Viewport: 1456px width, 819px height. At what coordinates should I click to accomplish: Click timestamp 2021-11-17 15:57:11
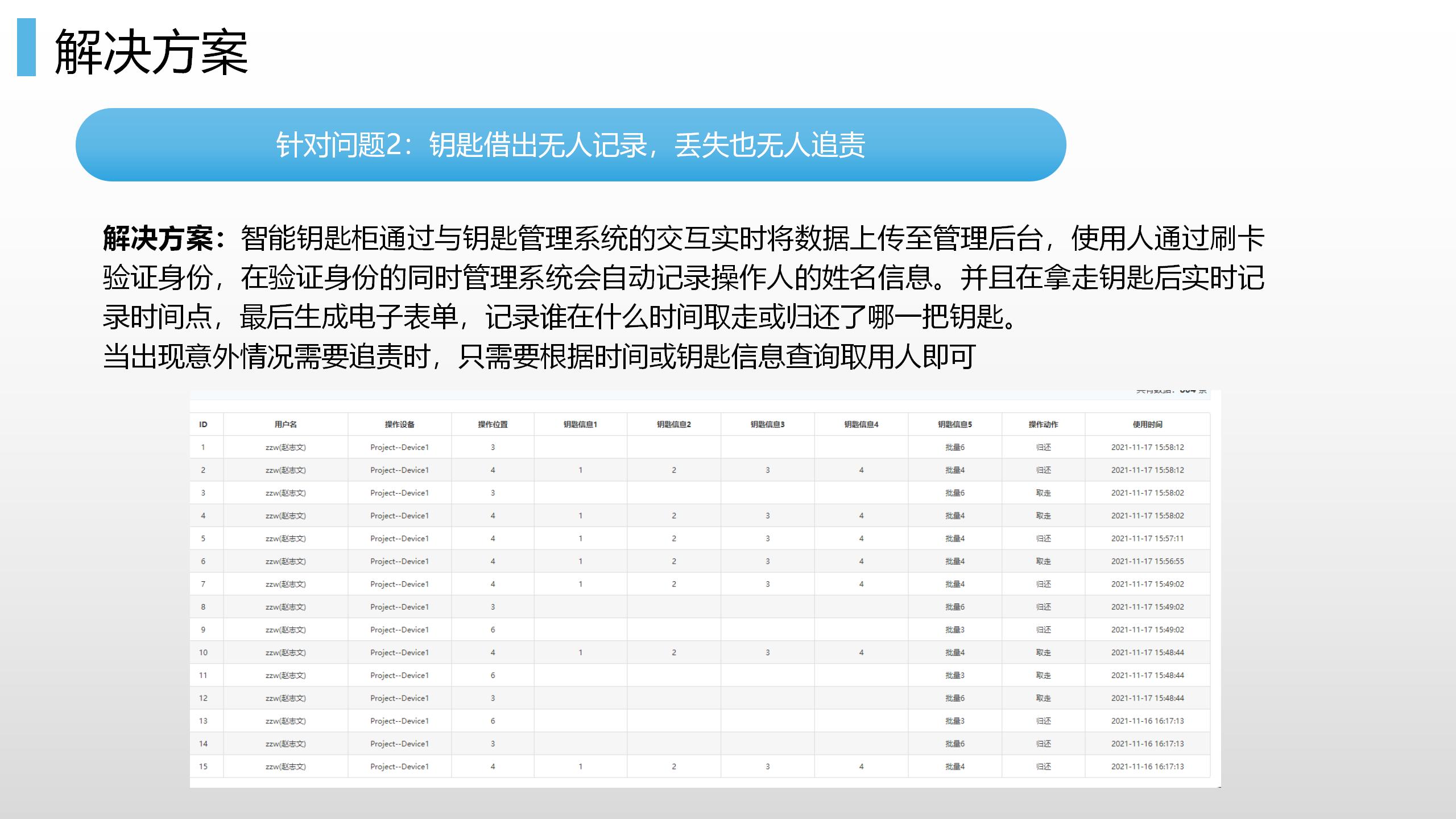(x=1147, y=539)
